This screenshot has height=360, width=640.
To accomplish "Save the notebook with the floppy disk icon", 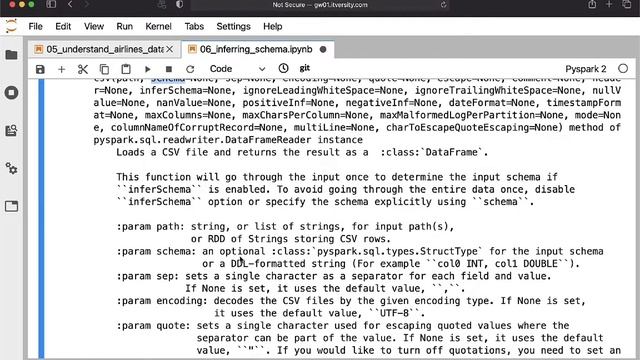I will click(40, 69).
